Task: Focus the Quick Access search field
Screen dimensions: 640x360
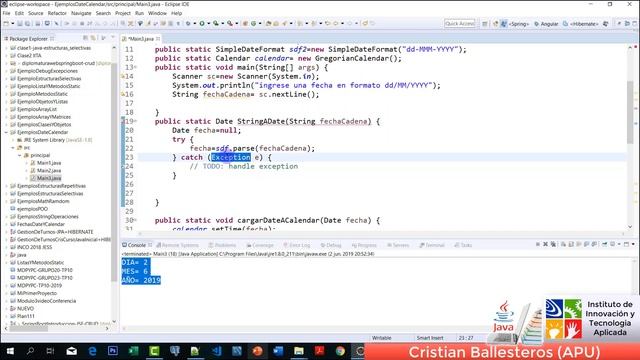Action: (460, 24)
